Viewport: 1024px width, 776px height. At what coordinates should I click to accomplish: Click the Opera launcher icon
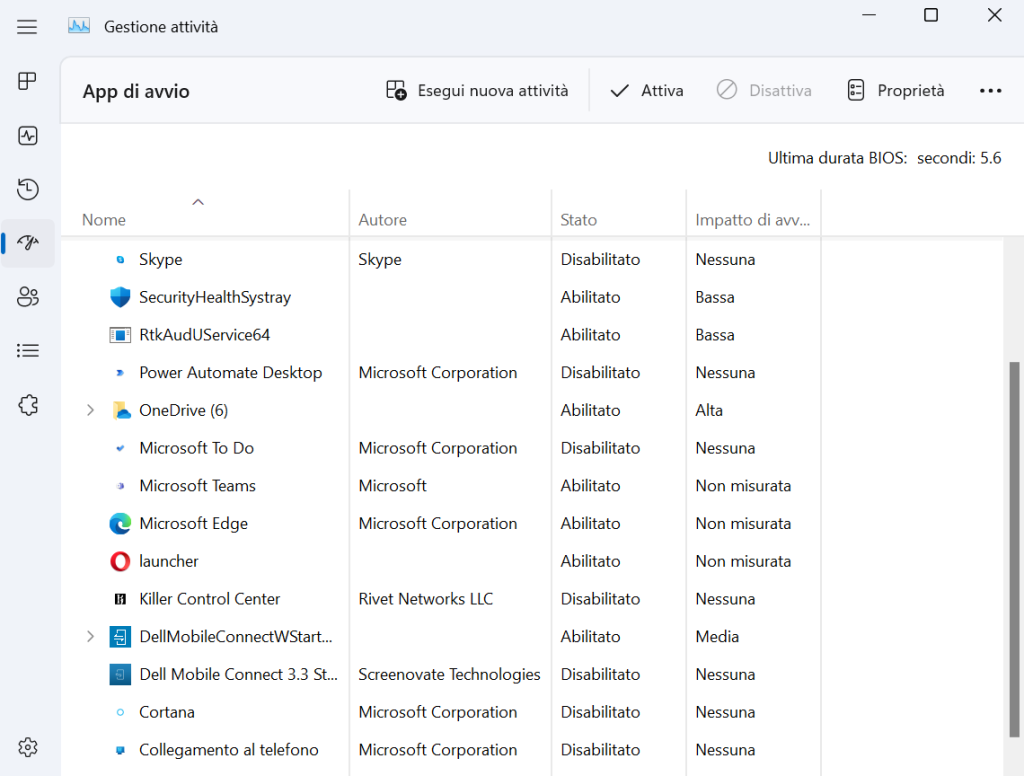pos(120,561)
